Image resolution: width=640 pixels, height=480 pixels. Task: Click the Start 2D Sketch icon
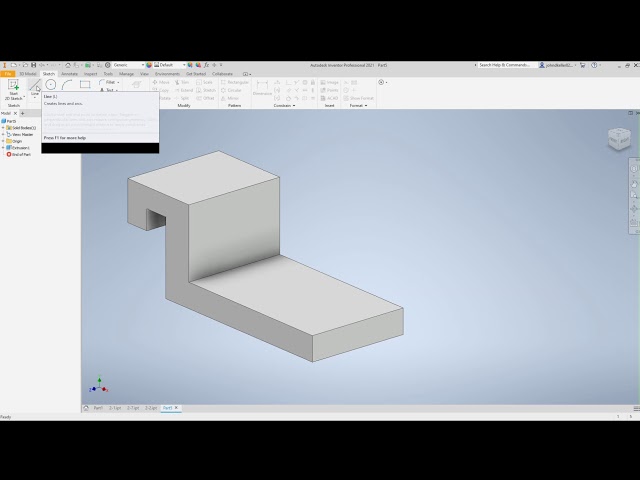click(x=13, y=88)
